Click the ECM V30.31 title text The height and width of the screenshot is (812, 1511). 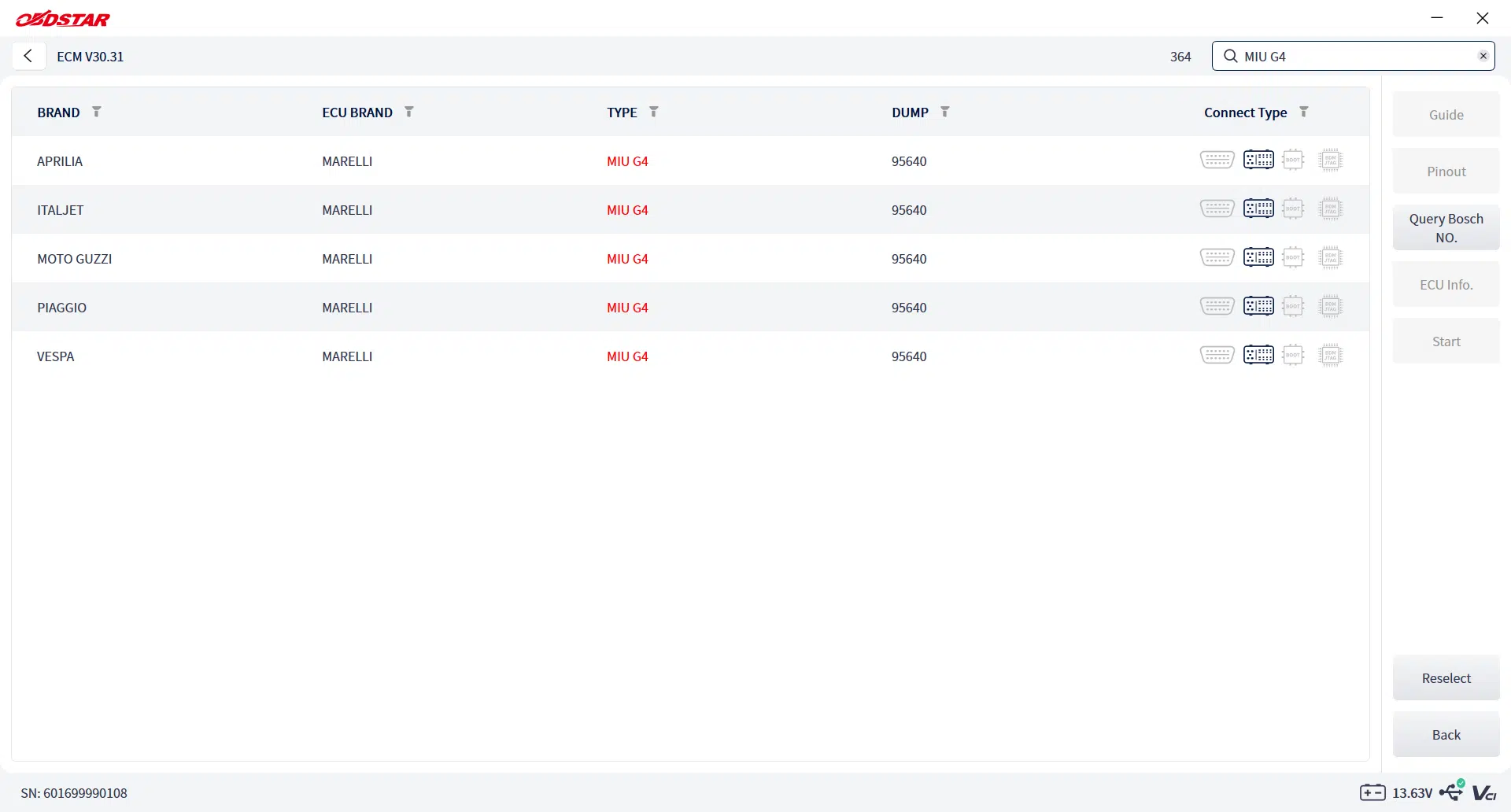coord(91,57)
